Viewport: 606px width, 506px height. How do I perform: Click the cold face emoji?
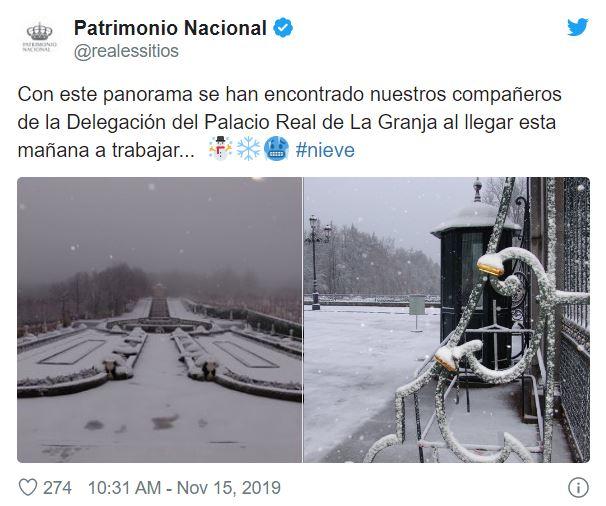click(x=276, y=149)
